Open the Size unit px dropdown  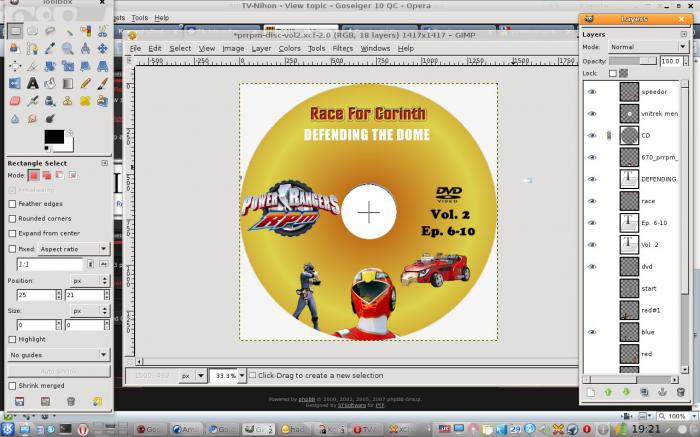pos(90,311)
